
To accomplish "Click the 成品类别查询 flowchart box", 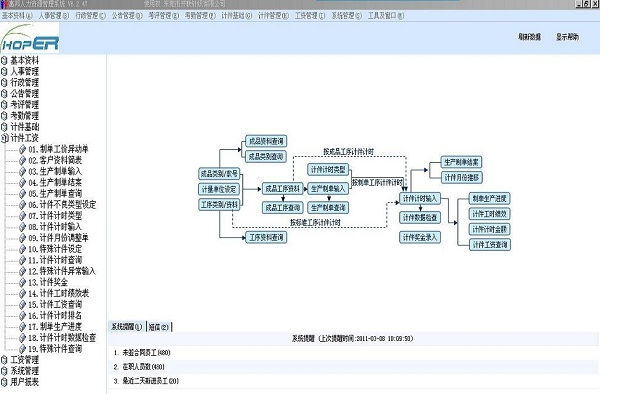I will pyautogui.click(x=266, y=156).
